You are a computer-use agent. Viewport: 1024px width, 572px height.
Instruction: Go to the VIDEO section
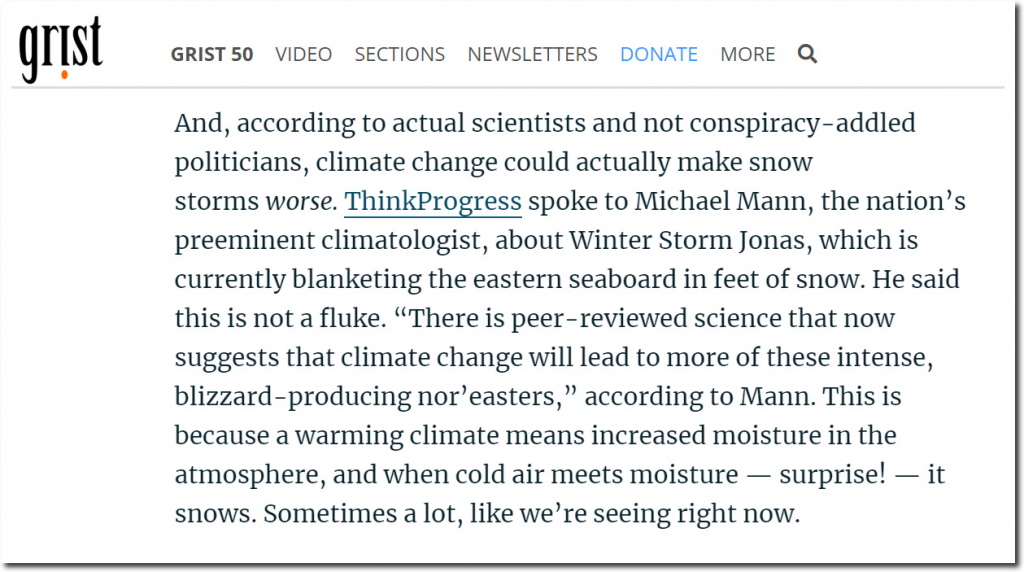click(304, 54)
